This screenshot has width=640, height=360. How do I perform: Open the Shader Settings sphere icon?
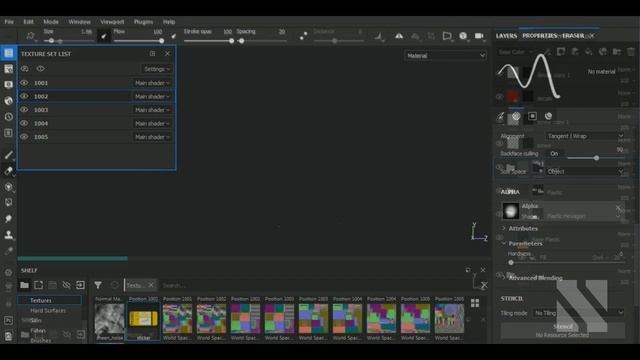point(8,101)
